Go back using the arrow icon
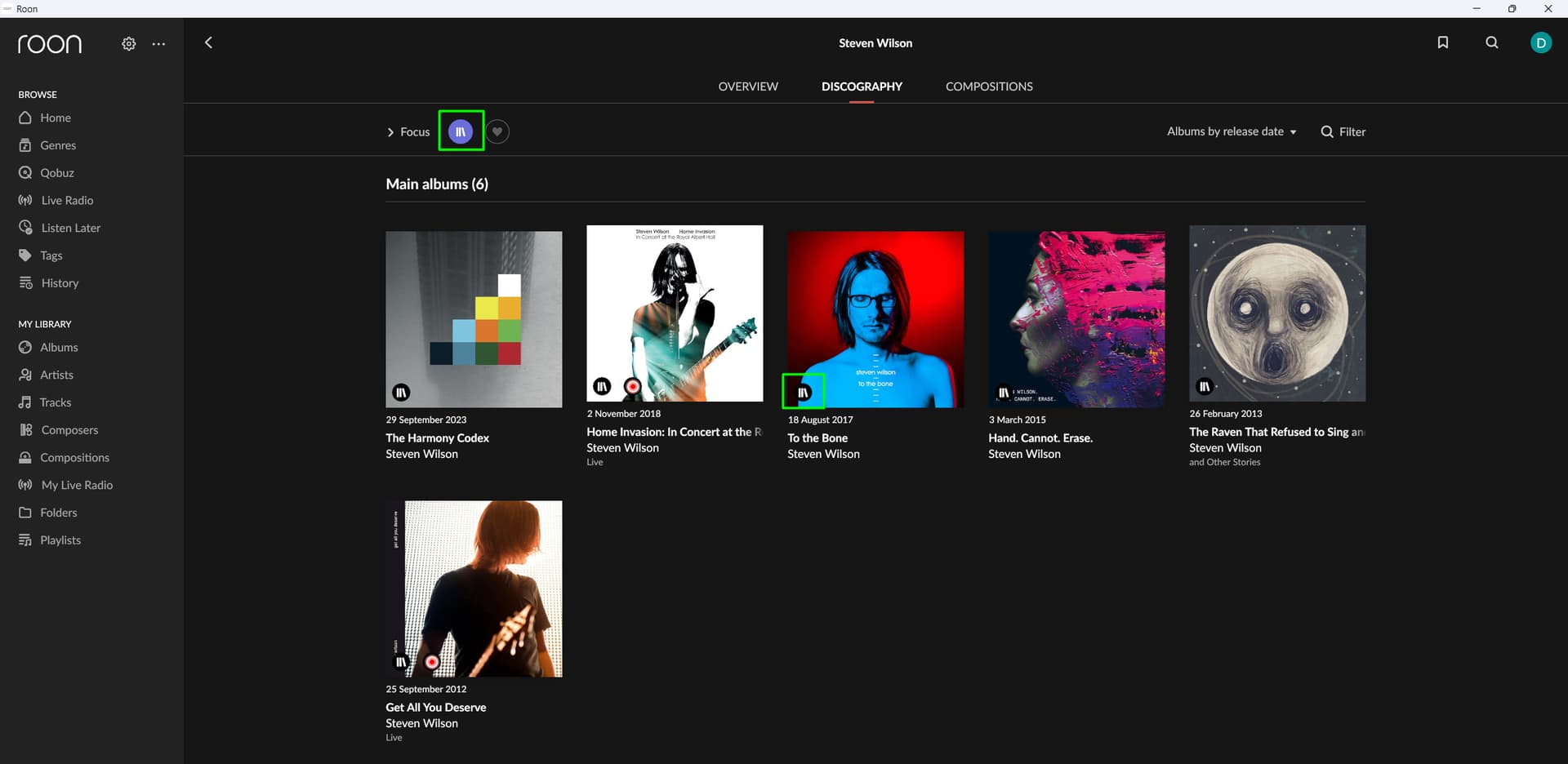The image size is (1568, 764). click(208, 42)
